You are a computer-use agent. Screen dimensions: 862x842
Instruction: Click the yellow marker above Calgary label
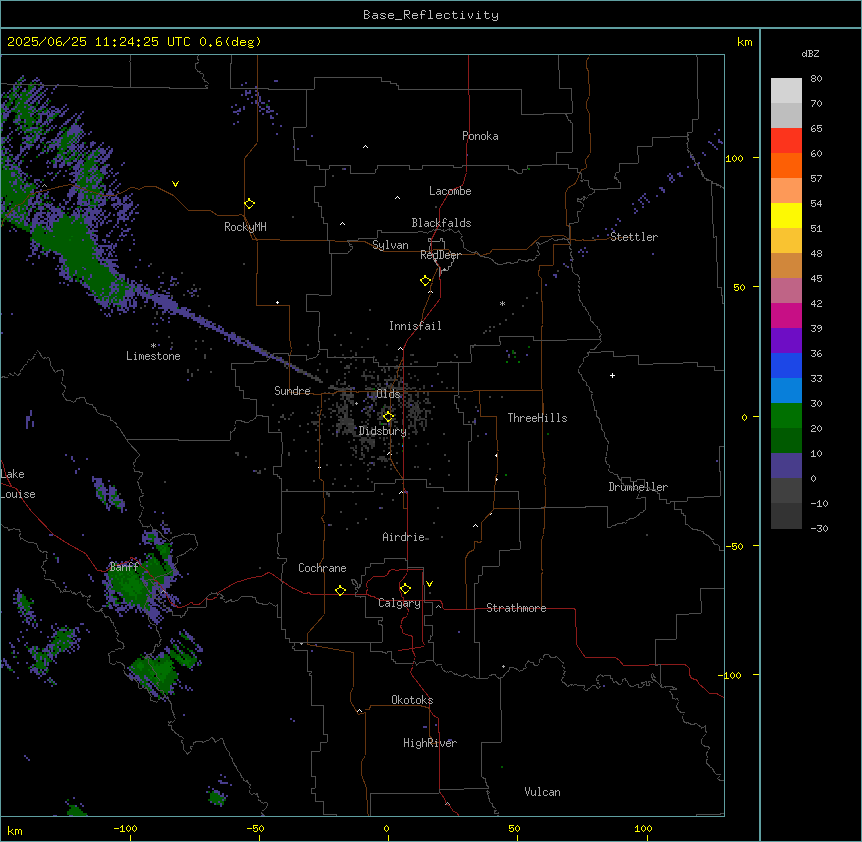[x=405, y=589]
